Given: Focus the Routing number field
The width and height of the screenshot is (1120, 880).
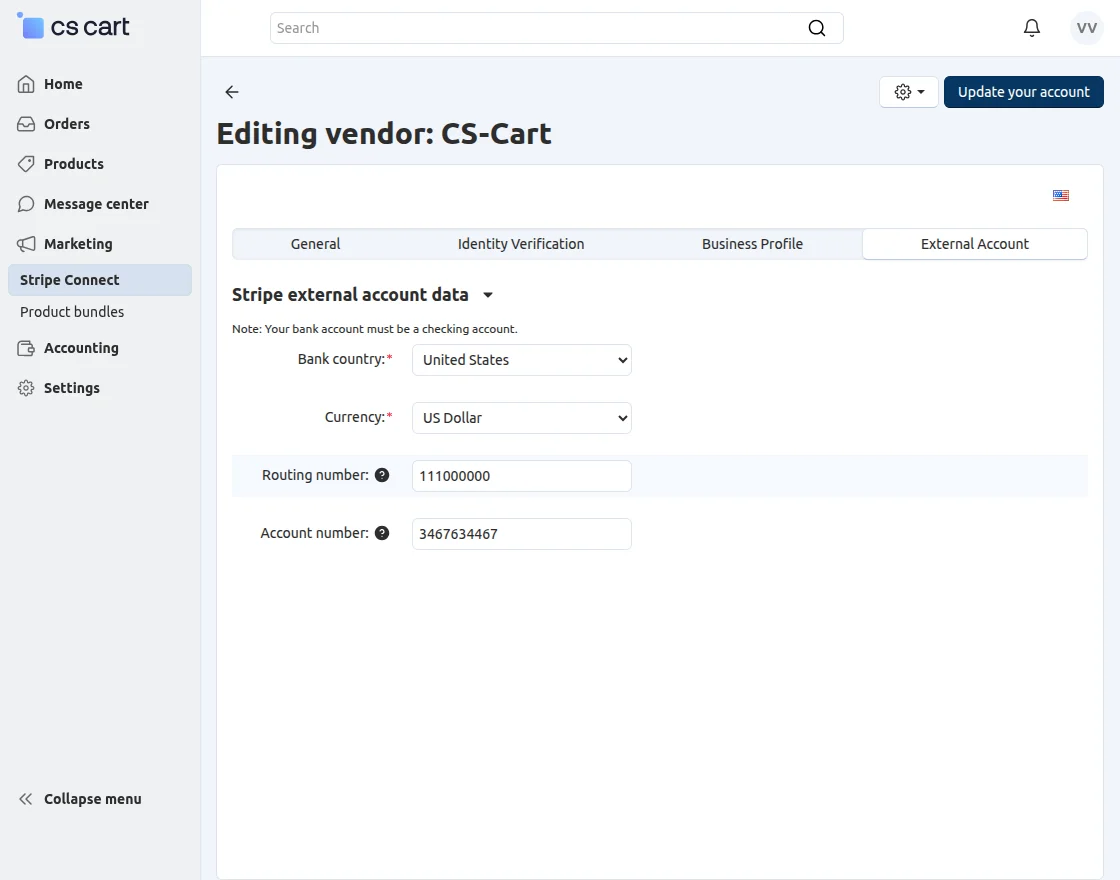Looking at the screenshot, I should point(521,476).
